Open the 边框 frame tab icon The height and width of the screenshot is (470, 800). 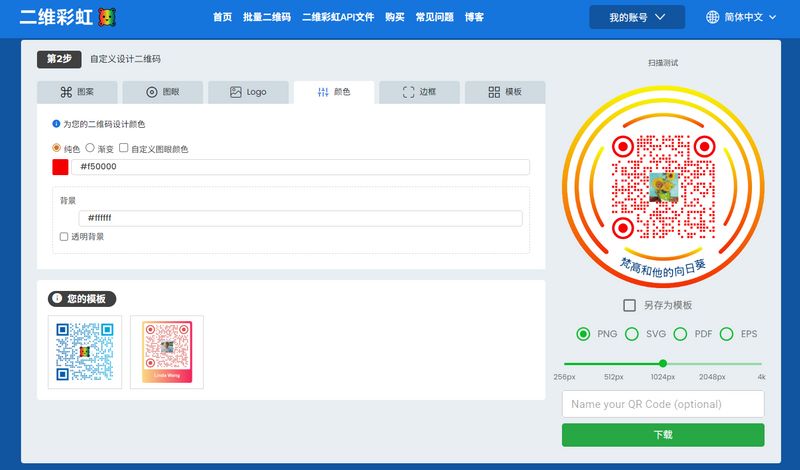[408, 92]
